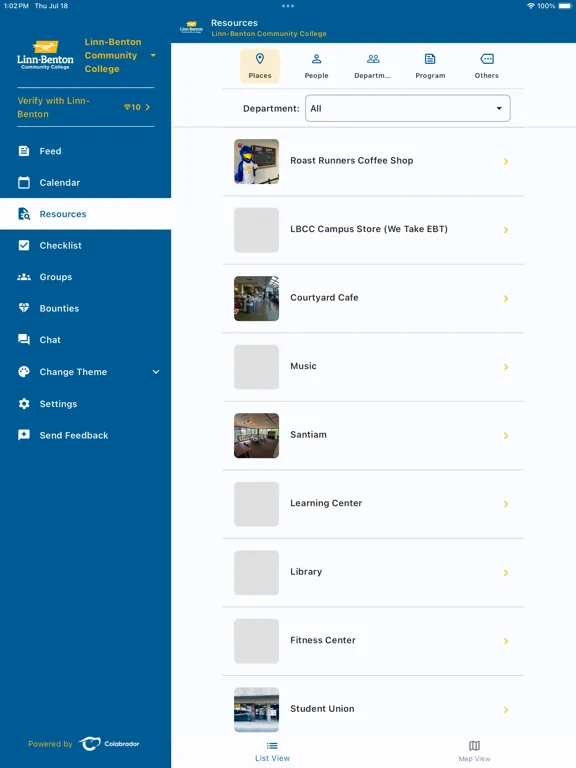The width and height of the screenshot is (576, 768).
Task: Switch to the Departments tab
Action: tap(373, 66)
